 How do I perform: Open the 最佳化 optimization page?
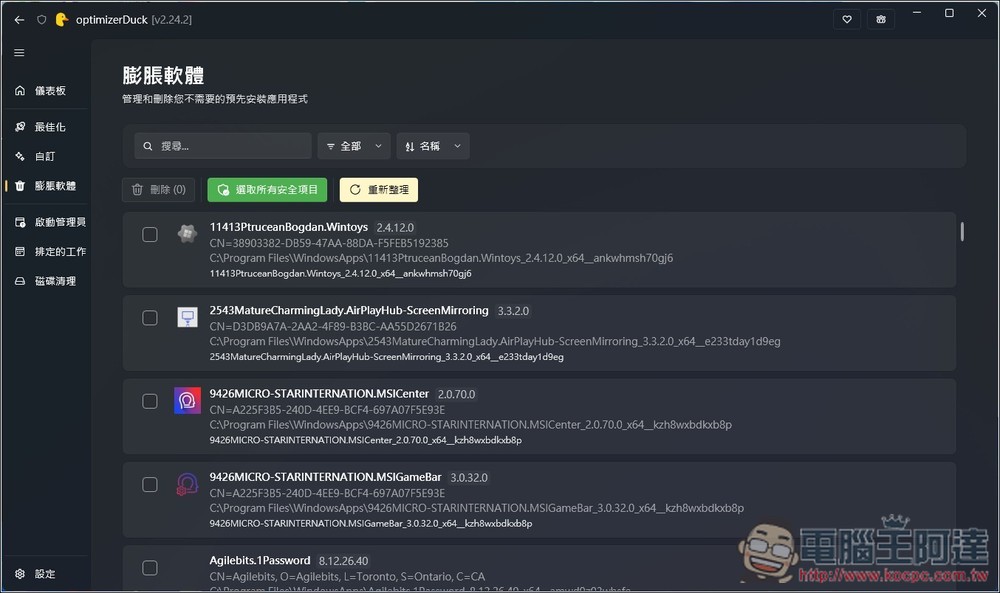(45, 127)
